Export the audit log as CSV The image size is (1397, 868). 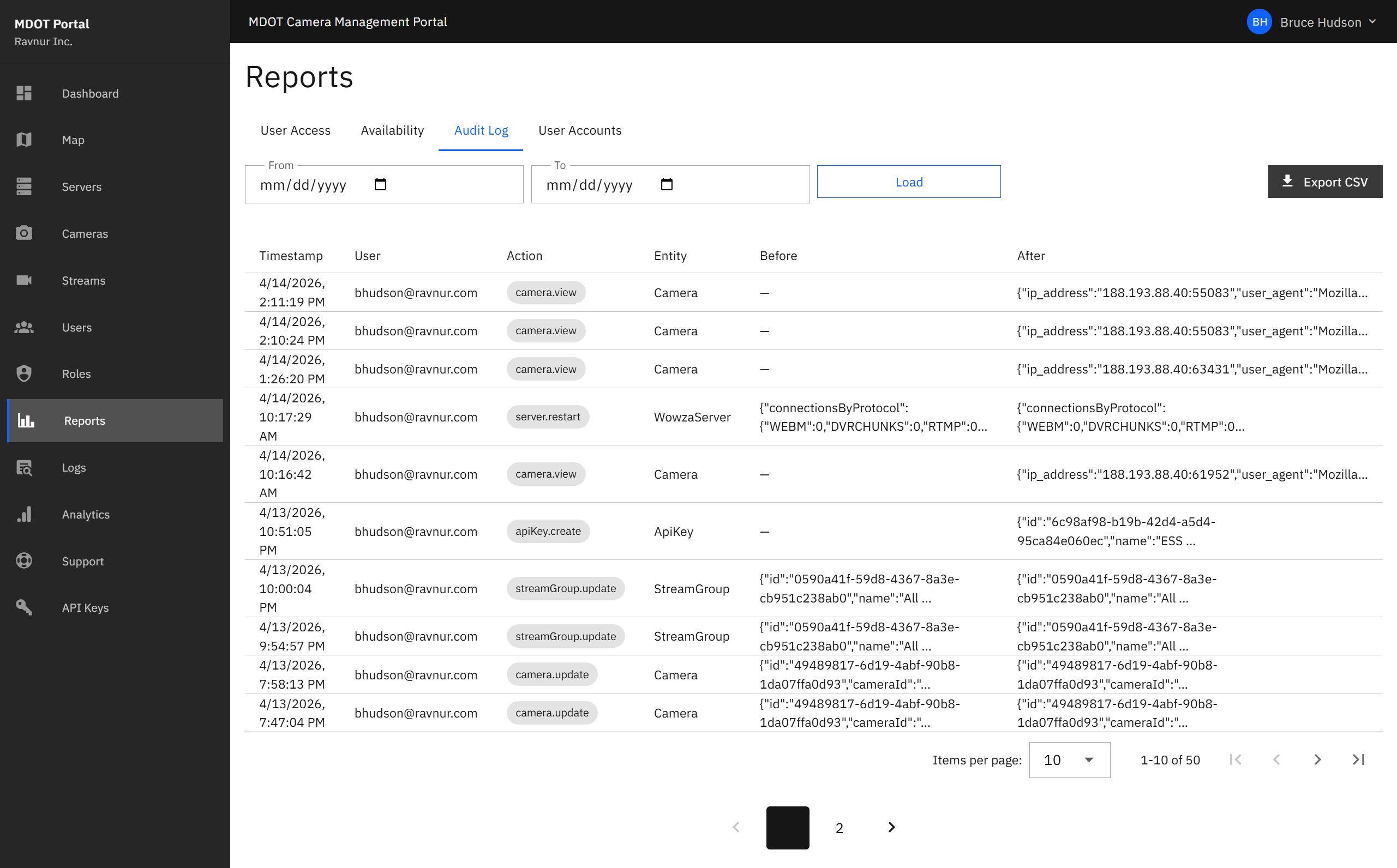click(1325, 182)
